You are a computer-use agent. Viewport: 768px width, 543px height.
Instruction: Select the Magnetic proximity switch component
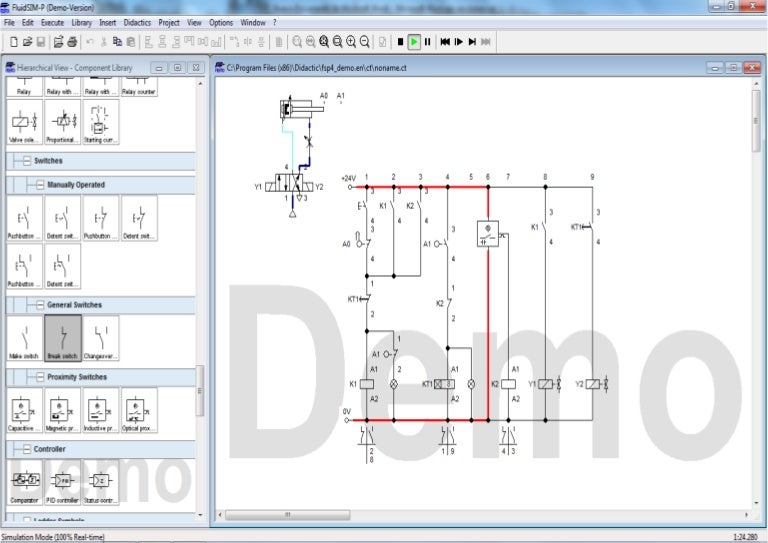click(62, 410)
